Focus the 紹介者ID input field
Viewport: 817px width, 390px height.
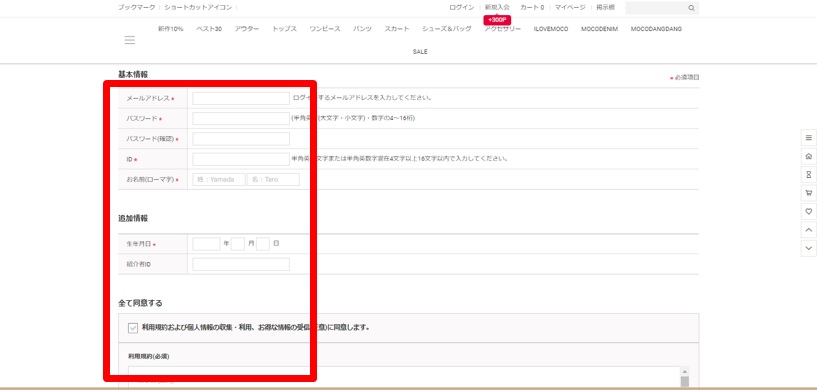(x=241, y=264)
